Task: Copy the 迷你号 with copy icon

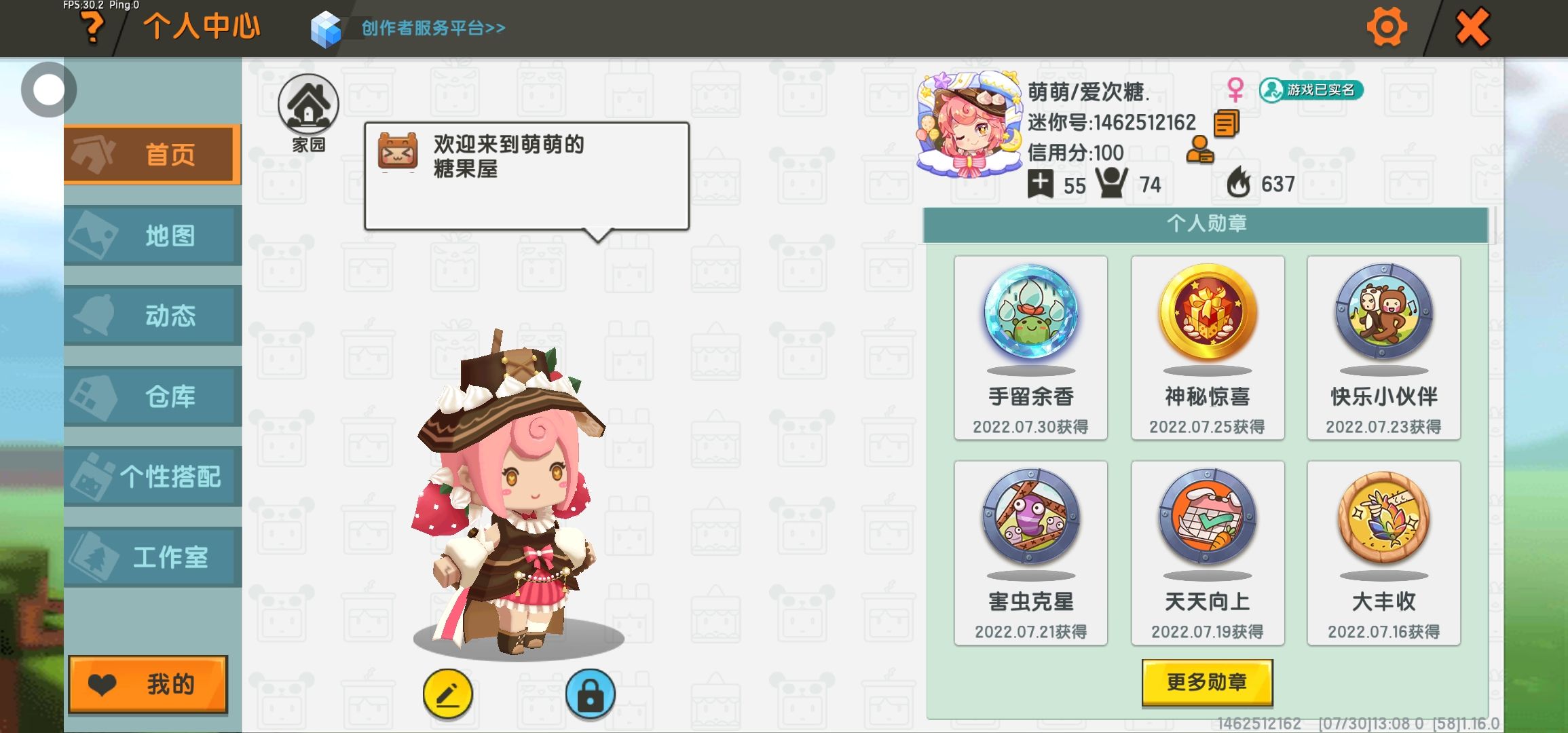Action: tap(1226, 123)
